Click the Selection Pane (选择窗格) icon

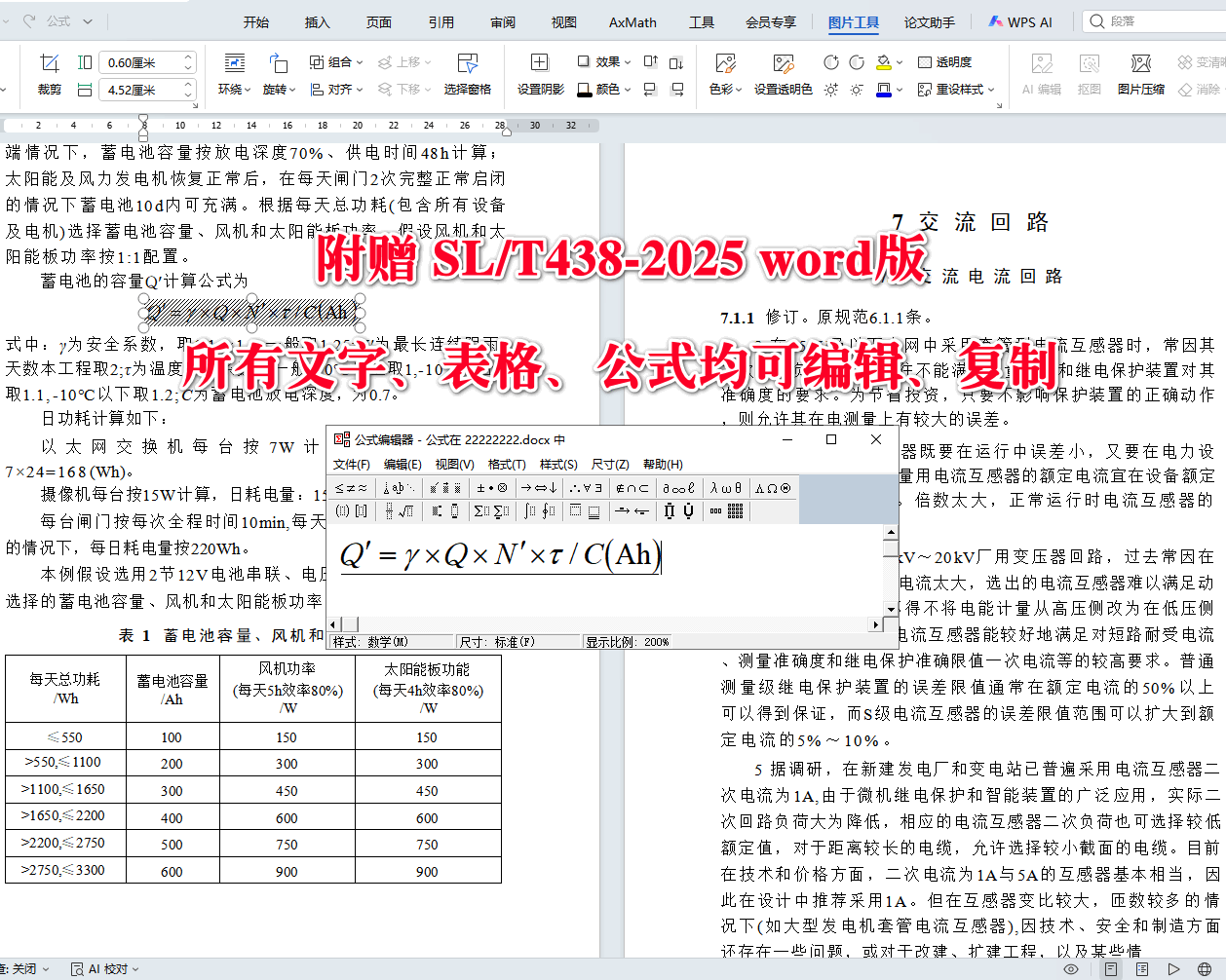pos(468,74)
